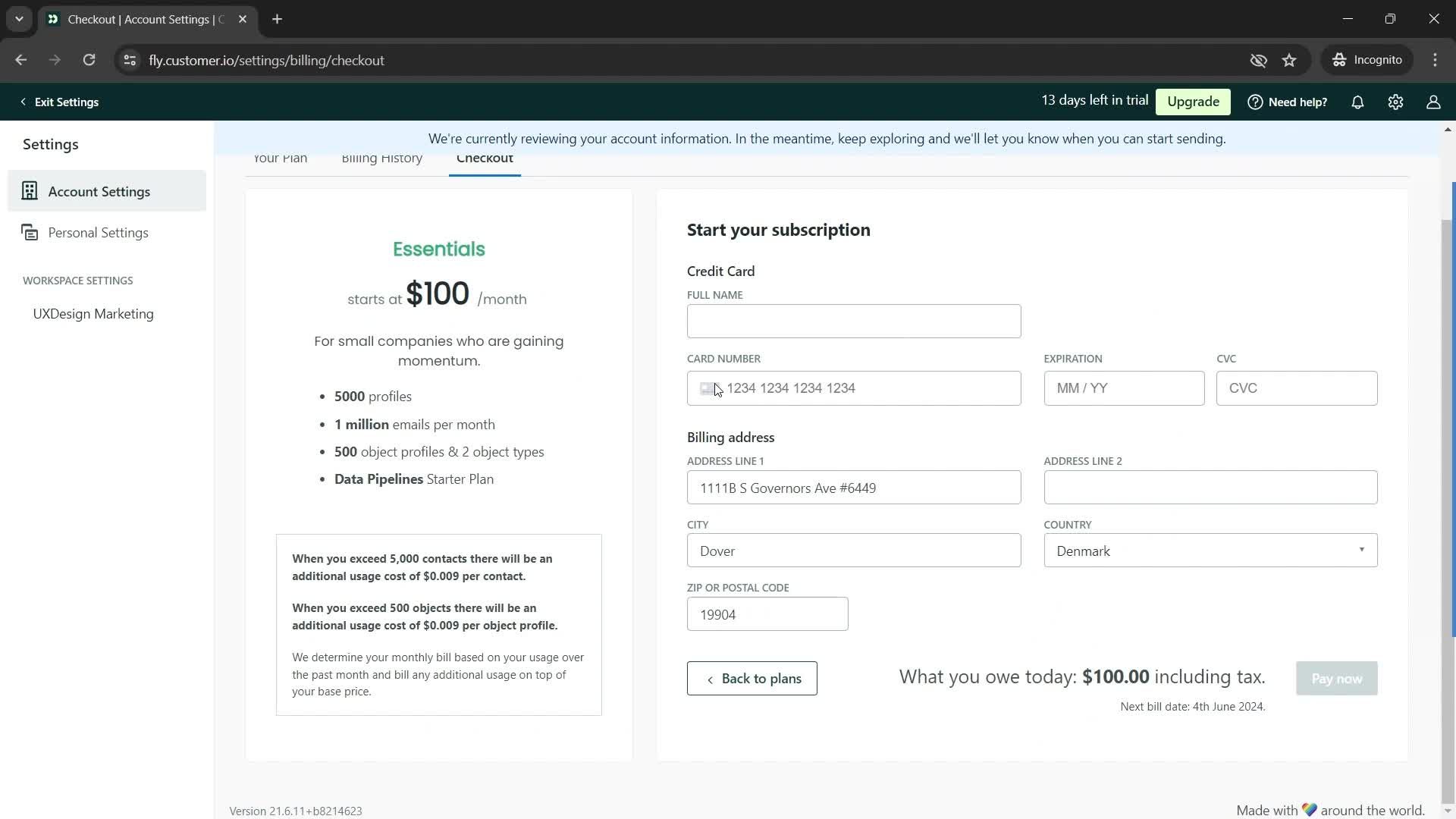Click the Personal Settings icon
The height and width of the screenshot is (819, 1456).
(x=29, y=231)
